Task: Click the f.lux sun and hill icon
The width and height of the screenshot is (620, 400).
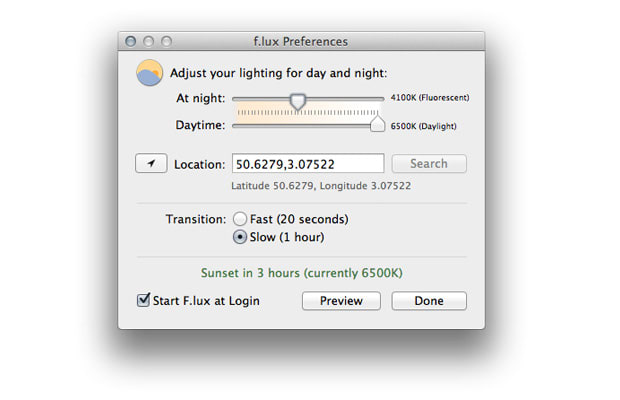Action: (149, 73)
